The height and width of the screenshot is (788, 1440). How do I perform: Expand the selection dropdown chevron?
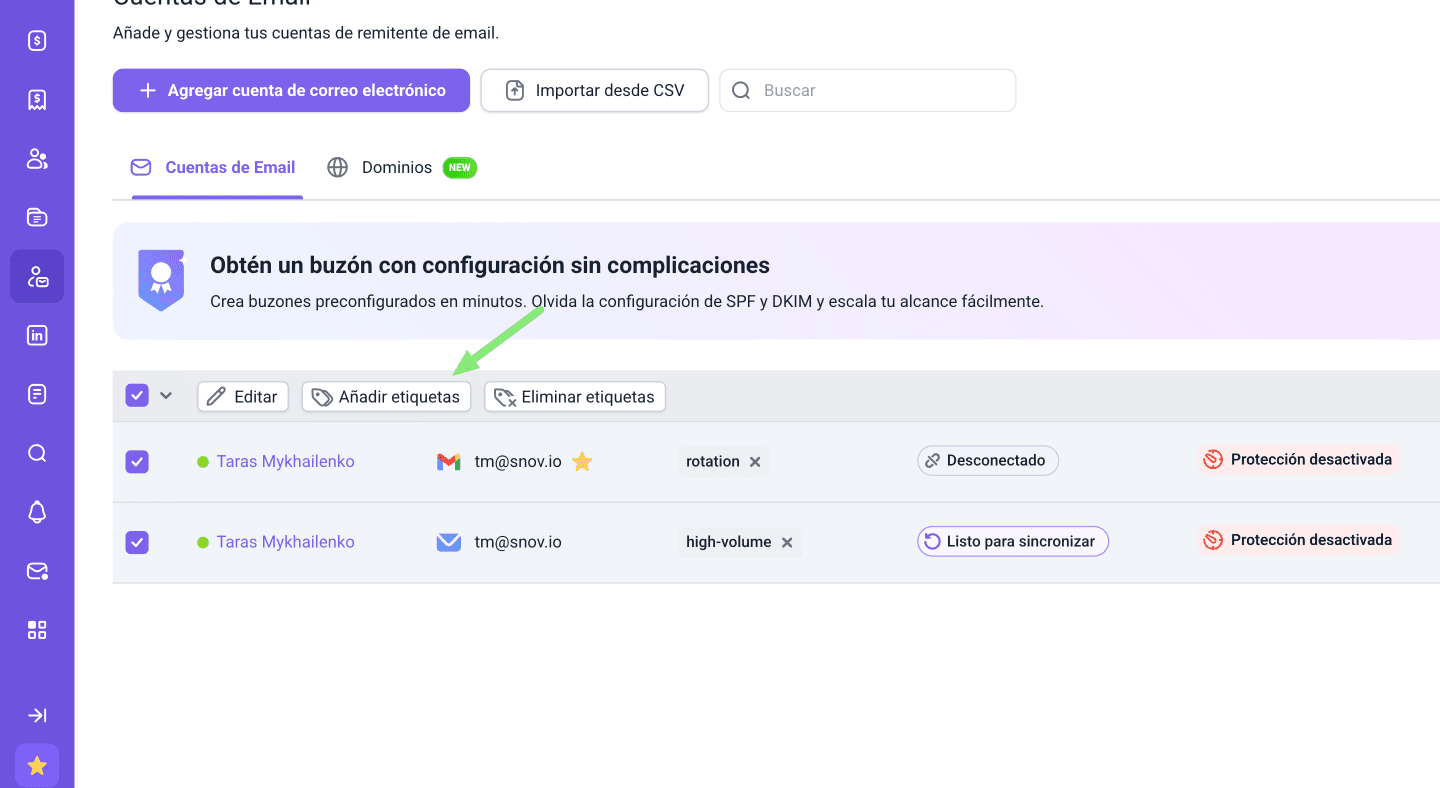[166, 396]
